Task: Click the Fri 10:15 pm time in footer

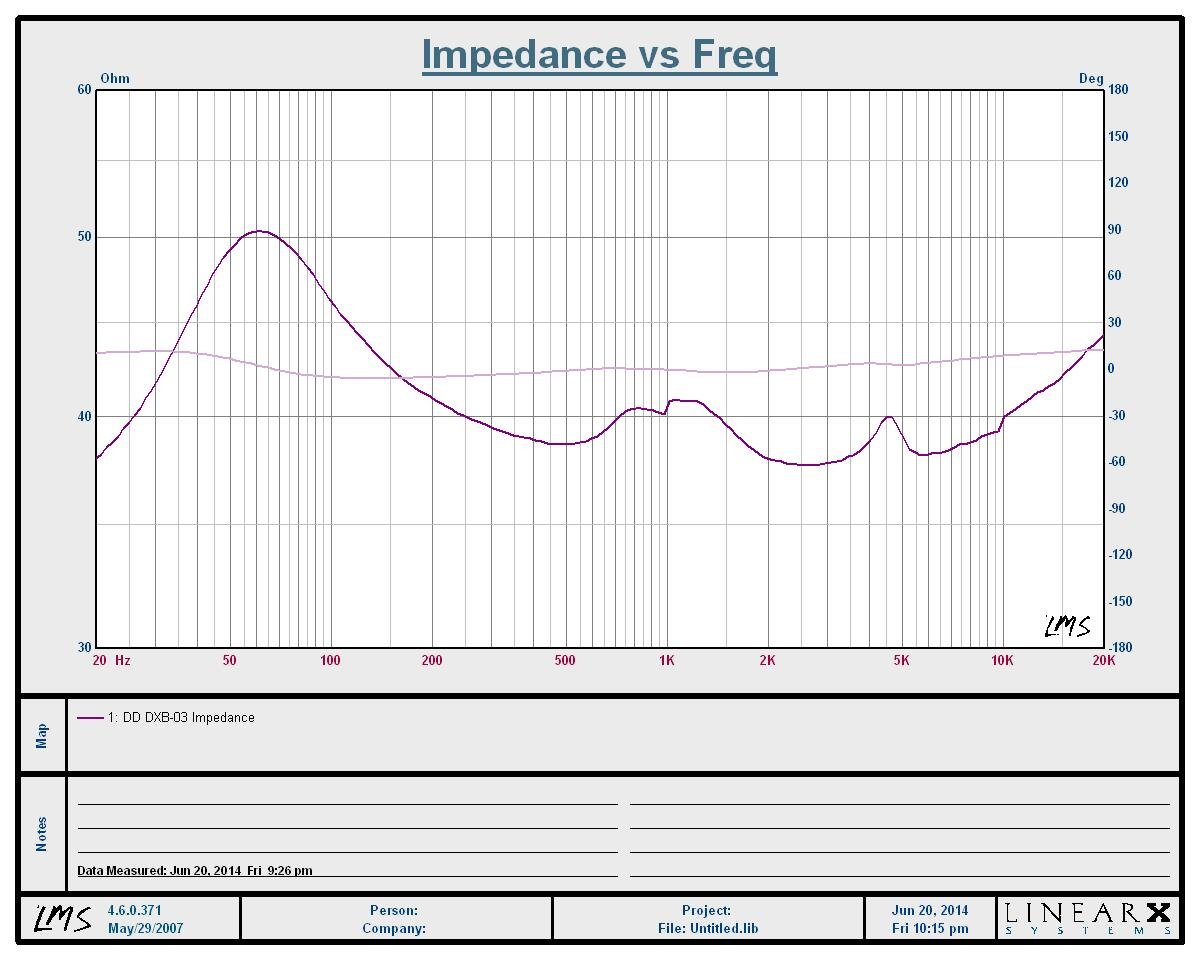Action: pyautogui.click(x=930, y=928)
